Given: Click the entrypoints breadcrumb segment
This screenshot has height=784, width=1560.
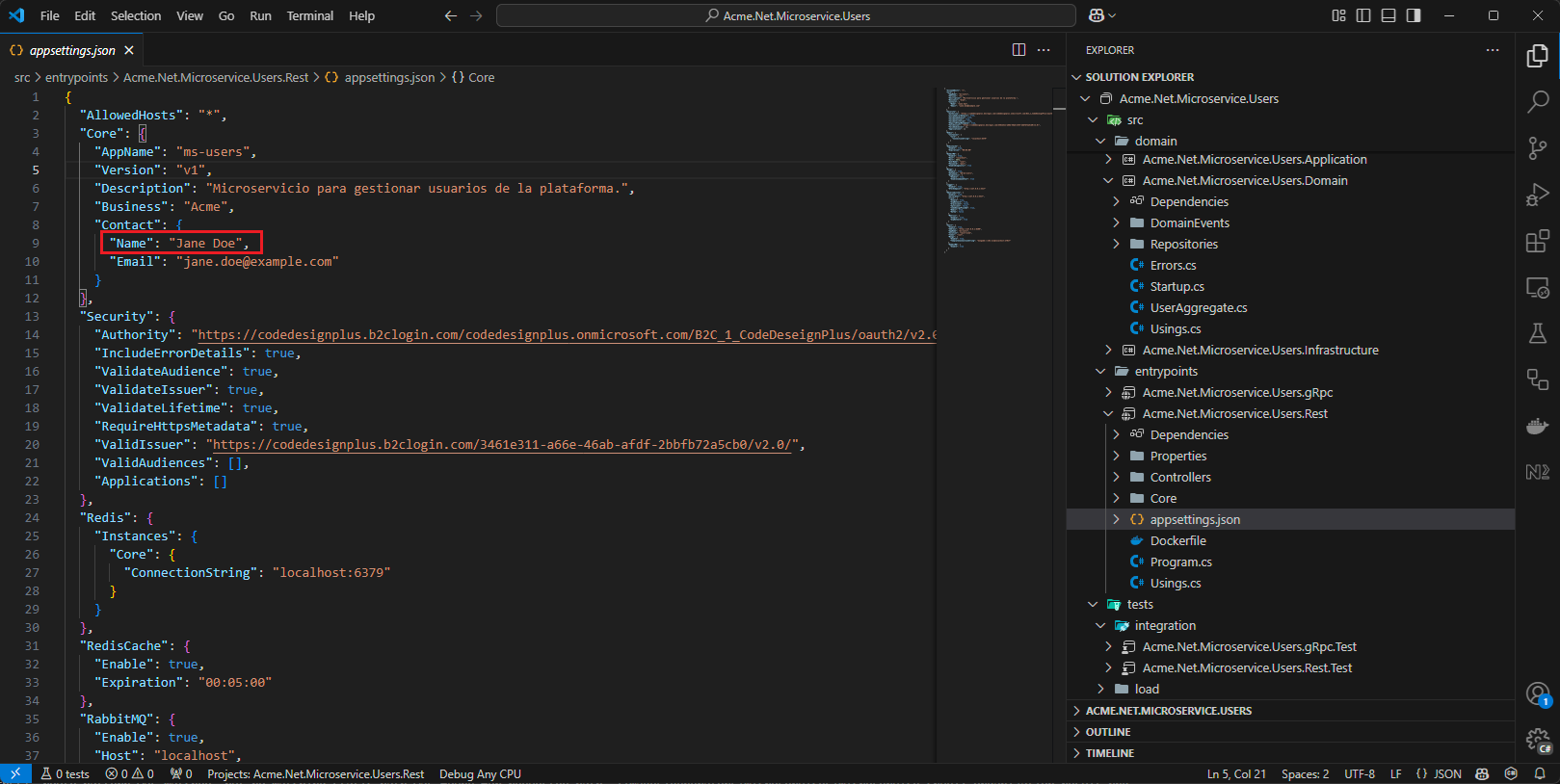Looking at the screenshot, I should pyautogui.click(x=76, y=77).
